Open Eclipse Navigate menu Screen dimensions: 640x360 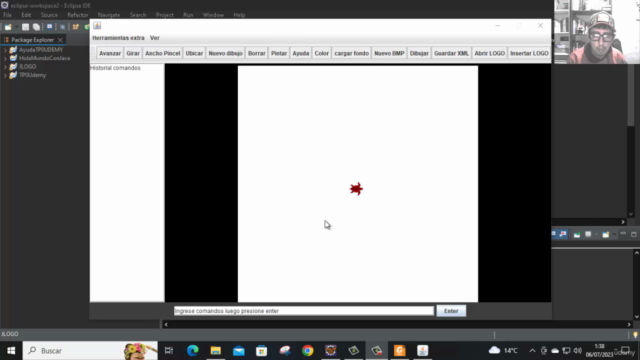109,15
